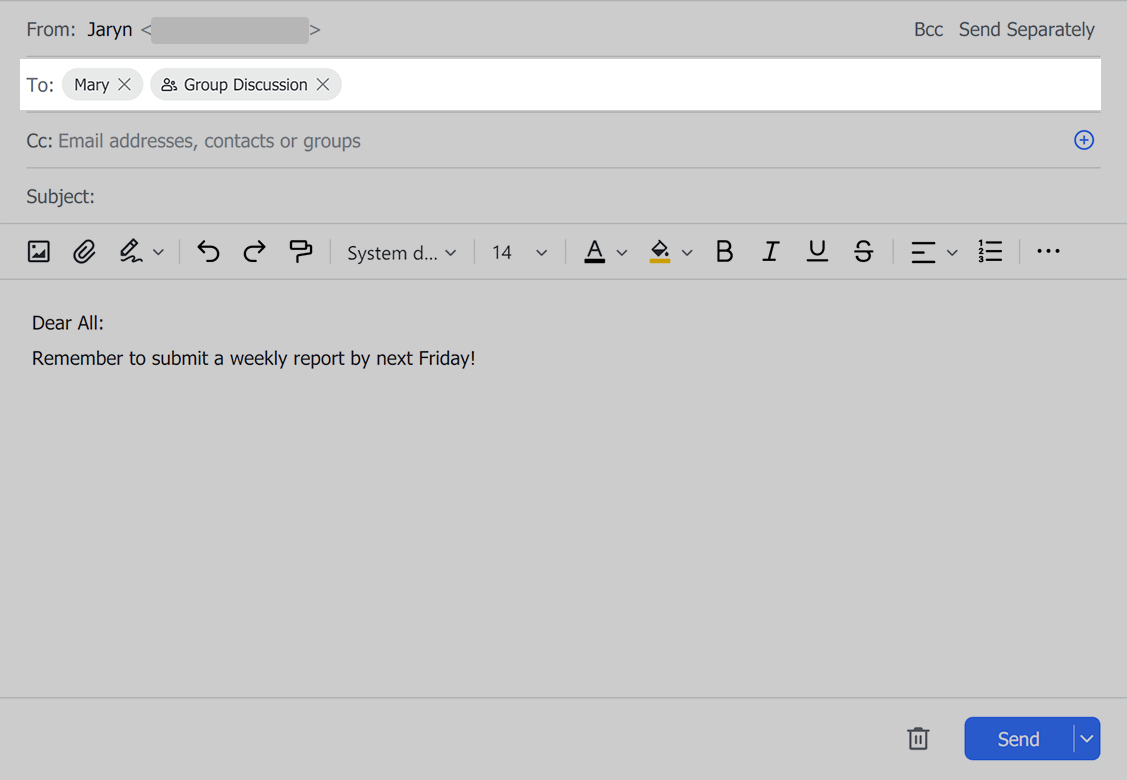Select the format painter tool
1127x780 pixels.
click(x=300, y=252)
